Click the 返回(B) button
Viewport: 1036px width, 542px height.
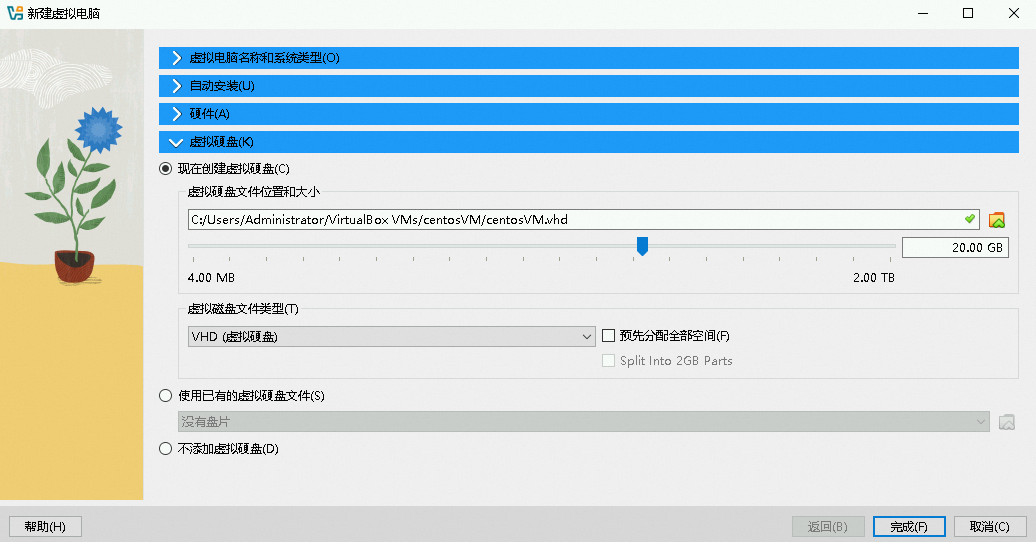click(x=828, y=527)
